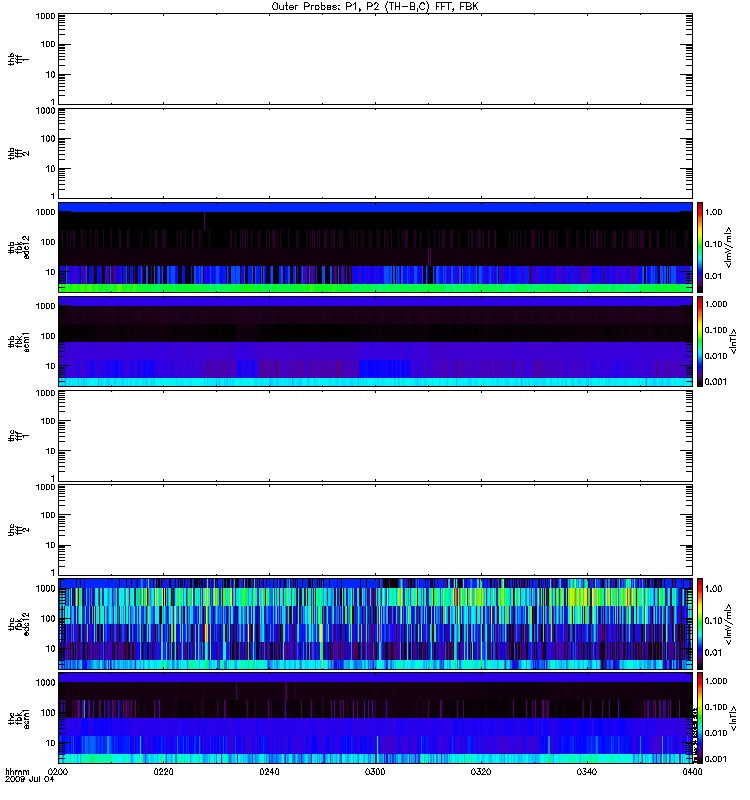Click the empty thb fft 1 panel
Screen dimensions: 750x800
click(x=375, y=59)
